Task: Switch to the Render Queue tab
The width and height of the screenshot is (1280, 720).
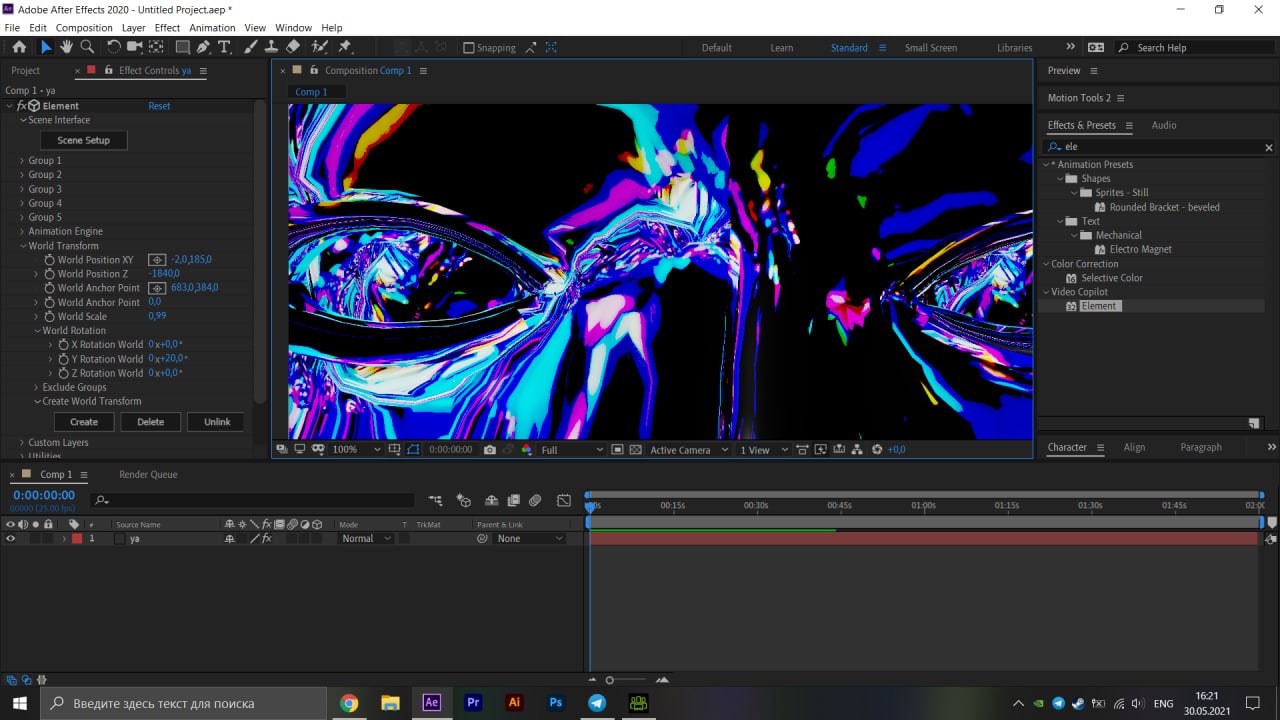Action: pos(148,475)
